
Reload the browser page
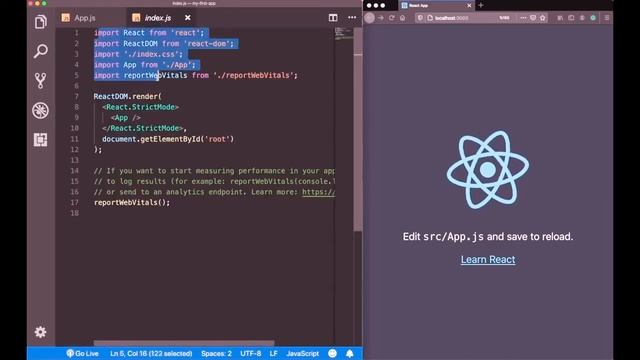(x=392, y=18)
